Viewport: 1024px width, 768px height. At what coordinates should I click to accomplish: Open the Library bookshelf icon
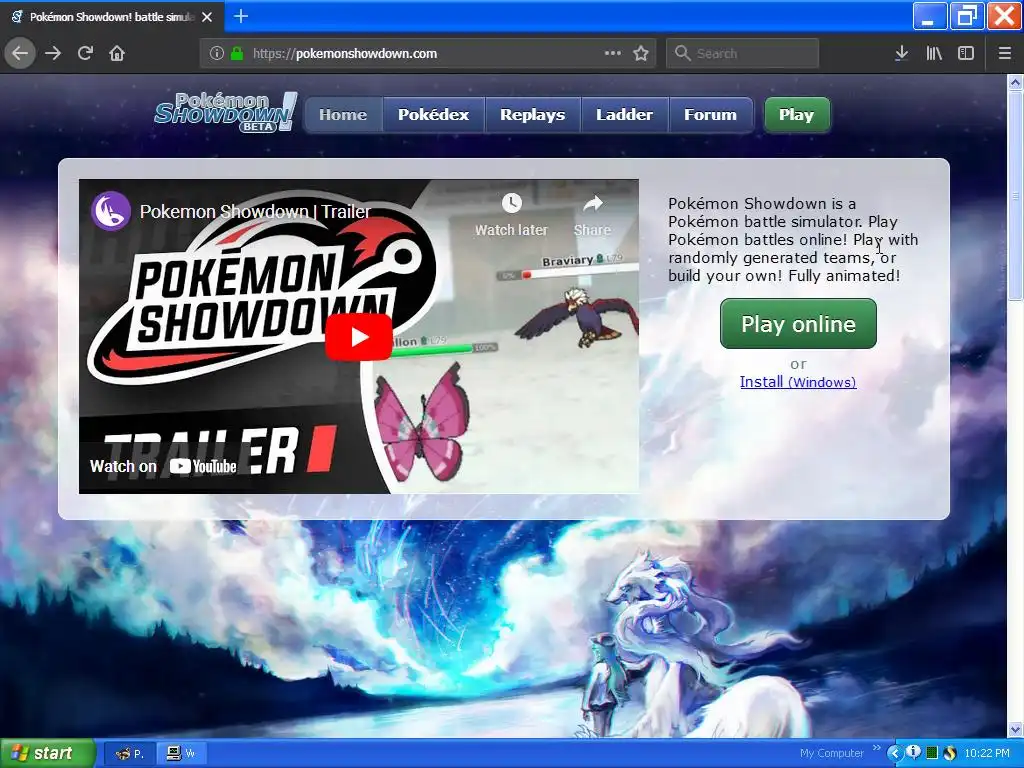click(x=934, y=53)
